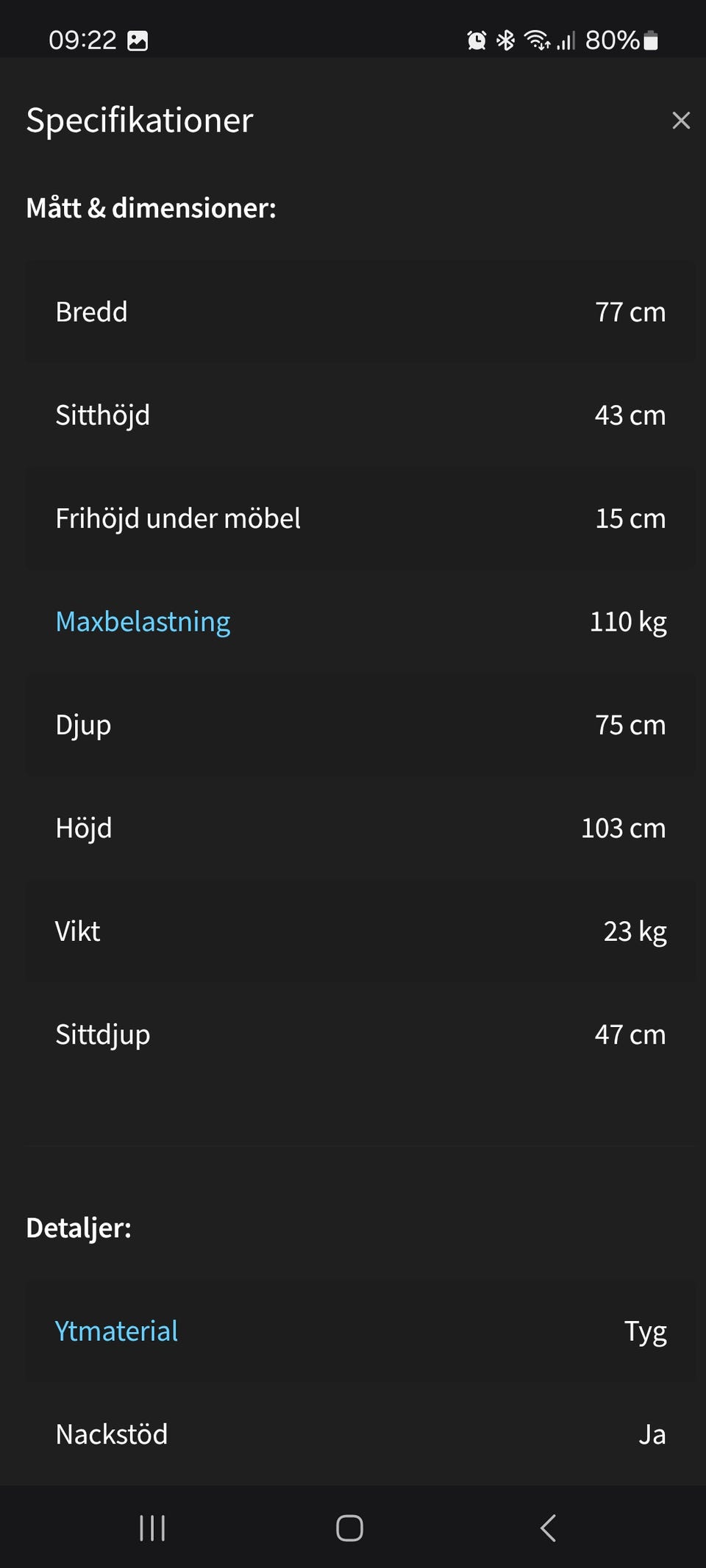Select the Bredd specification row
Viewport: 706px width, 1568px height.
tap(360, 312)
